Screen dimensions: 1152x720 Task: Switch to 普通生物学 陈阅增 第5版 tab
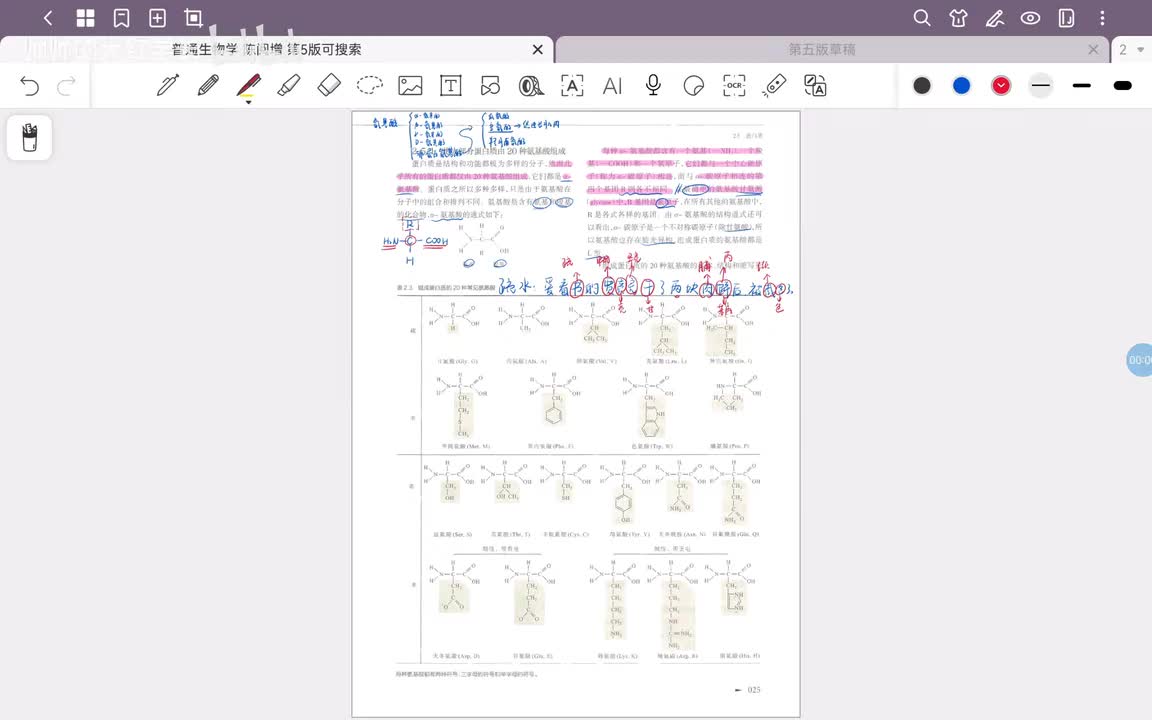(267, 49)
